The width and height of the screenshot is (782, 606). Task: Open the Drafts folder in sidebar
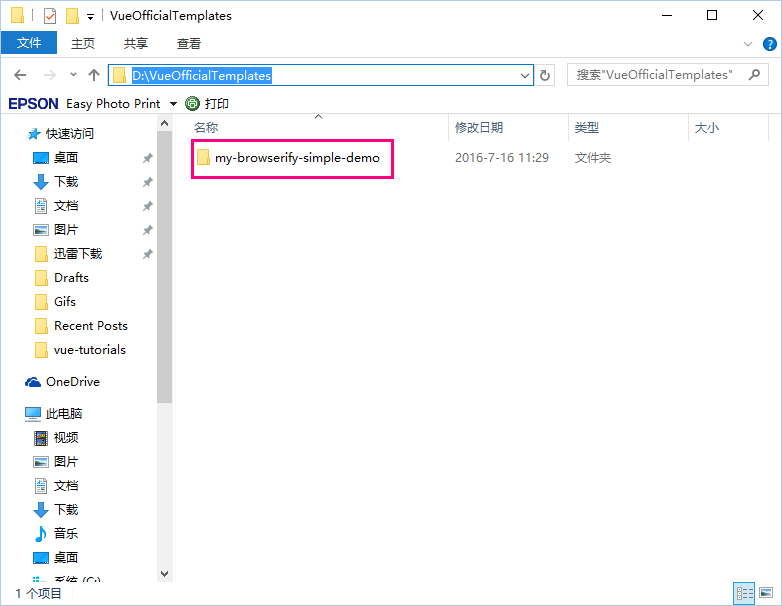coord(71,277)
